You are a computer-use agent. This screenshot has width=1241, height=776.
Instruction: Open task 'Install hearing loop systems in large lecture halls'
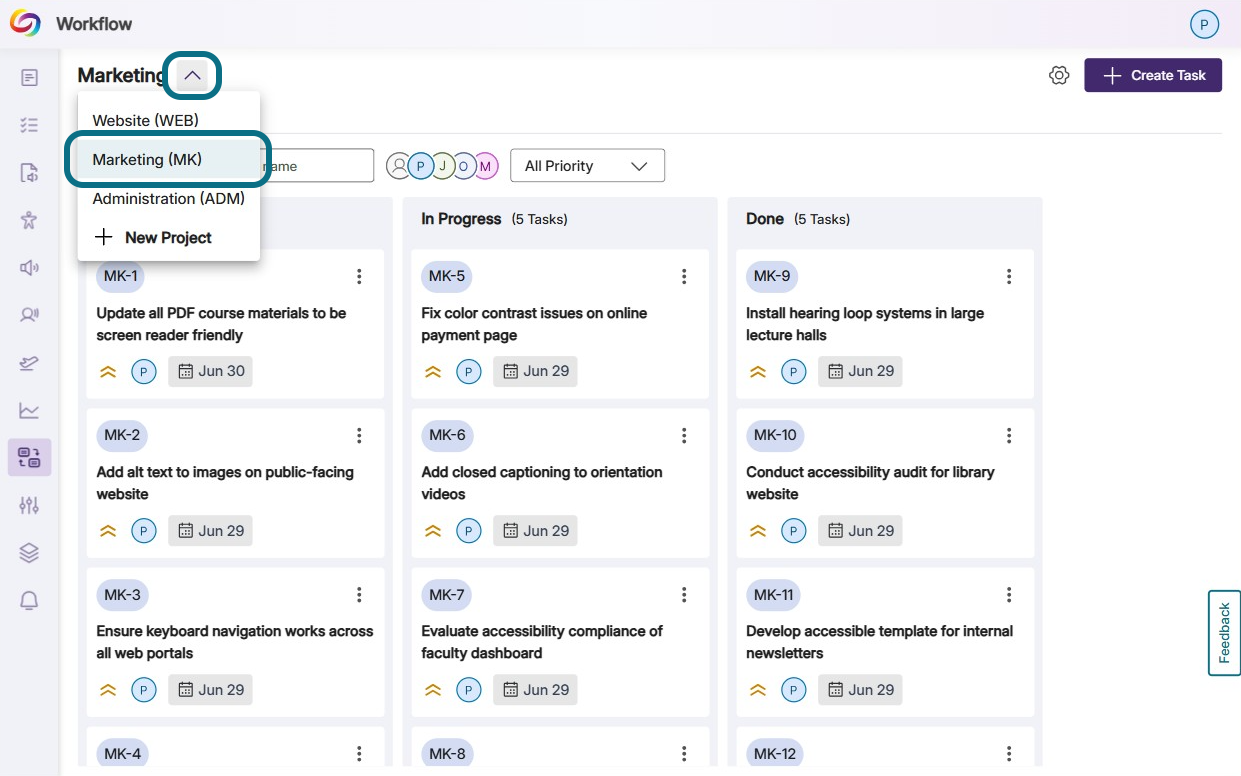coord(865,324)
